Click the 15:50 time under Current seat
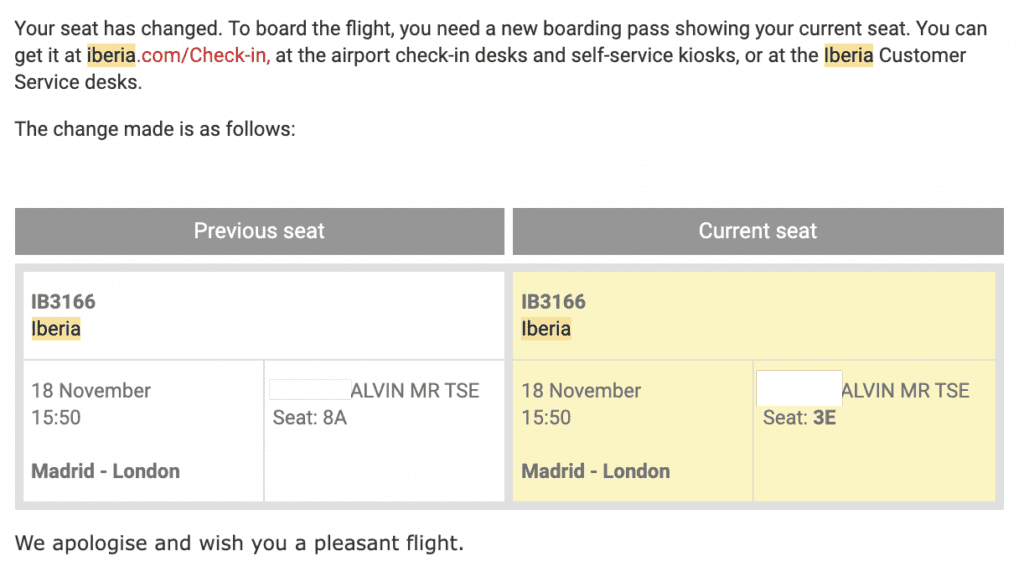This screenshot has height=577, width=1024. pyautogui.click(x=546, y=417)
